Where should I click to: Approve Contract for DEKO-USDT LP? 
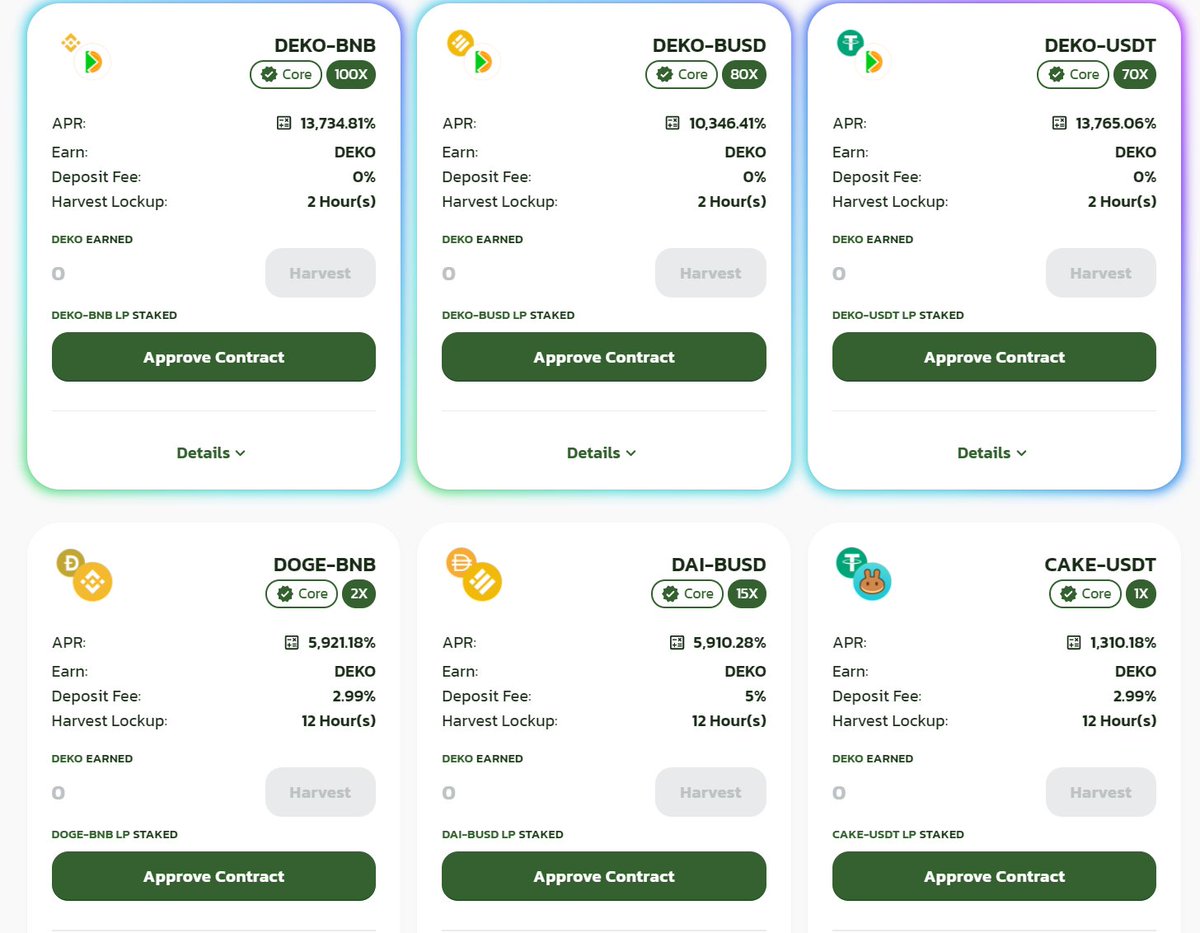[994, 357]
